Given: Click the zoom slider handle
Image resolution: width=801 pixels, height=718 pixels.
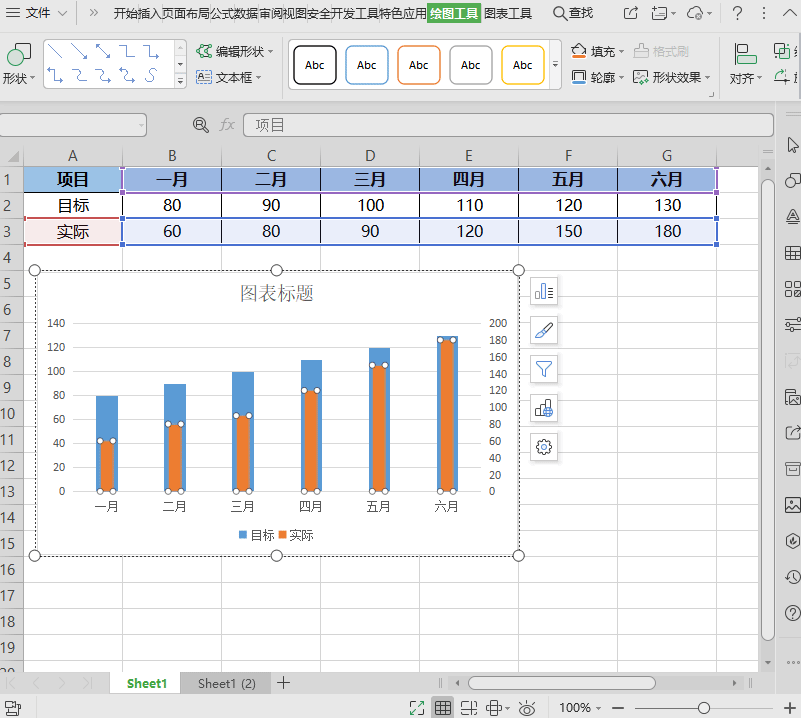Looking at the screenshot, I should coord(703,708).
